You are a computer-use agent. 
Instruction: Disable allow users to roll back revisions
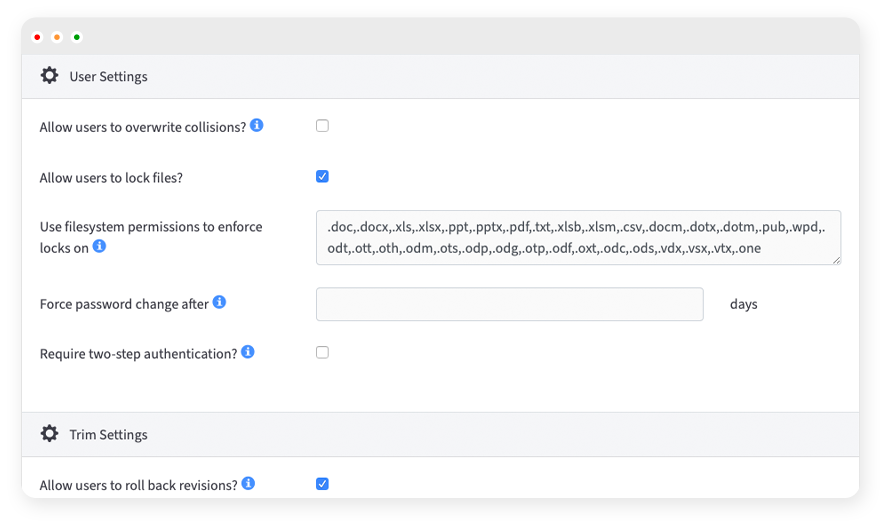[322, 484]
